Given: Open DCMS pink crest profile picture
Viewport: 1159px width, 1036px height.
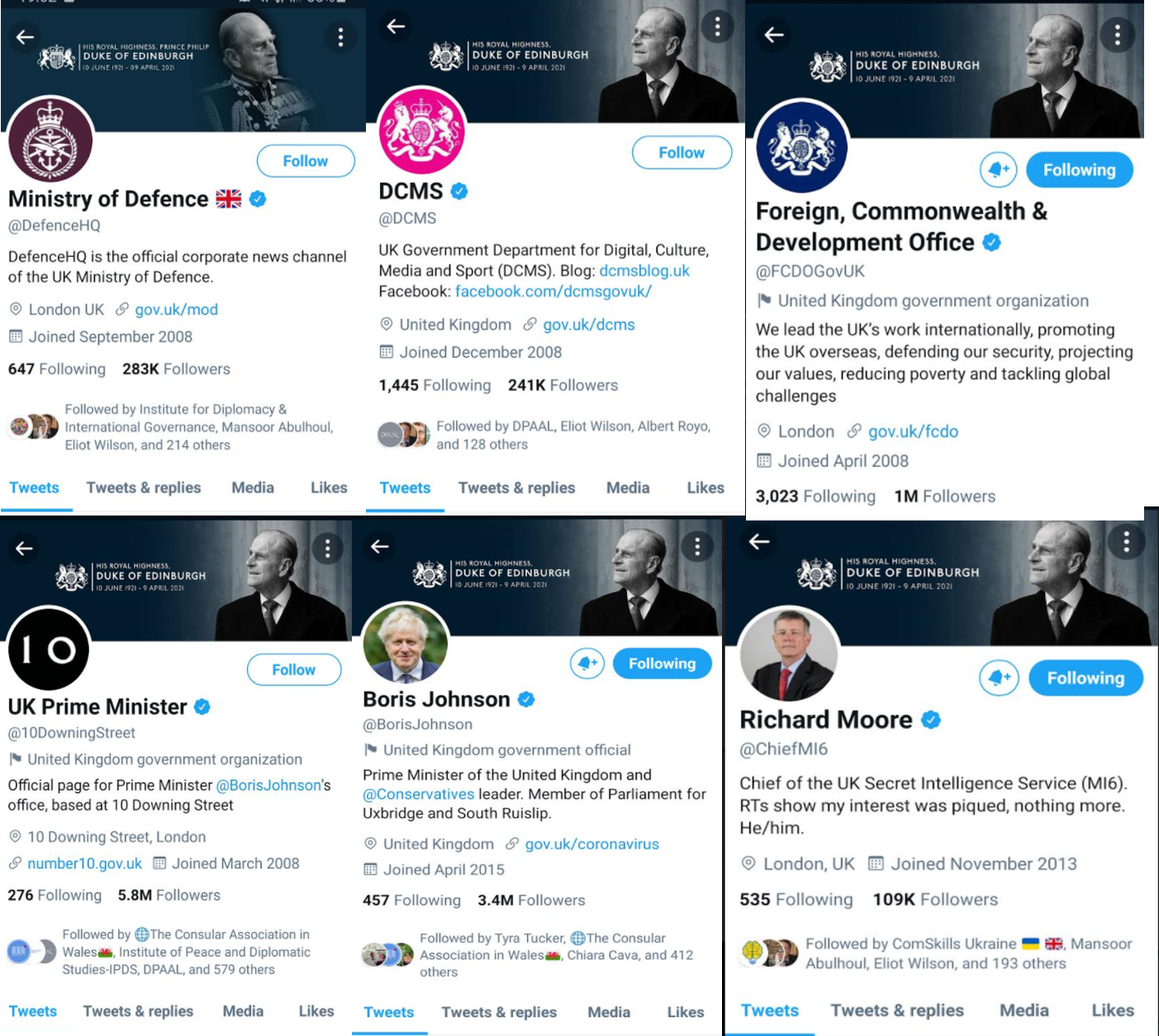Looking at the screenshot, I should pos(422,131).
